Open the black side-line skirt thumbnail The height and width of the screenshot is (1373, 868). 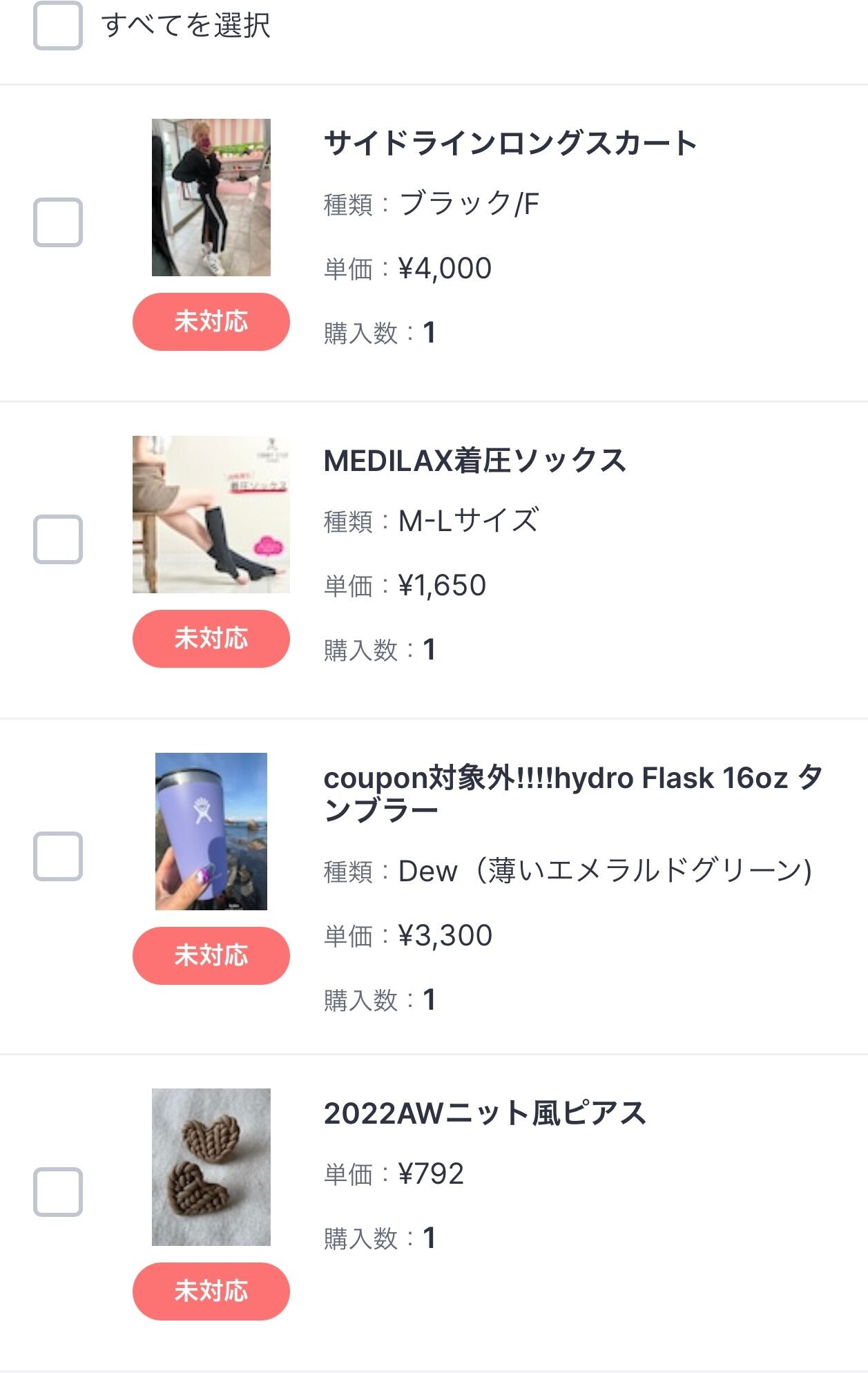(211, 198)
